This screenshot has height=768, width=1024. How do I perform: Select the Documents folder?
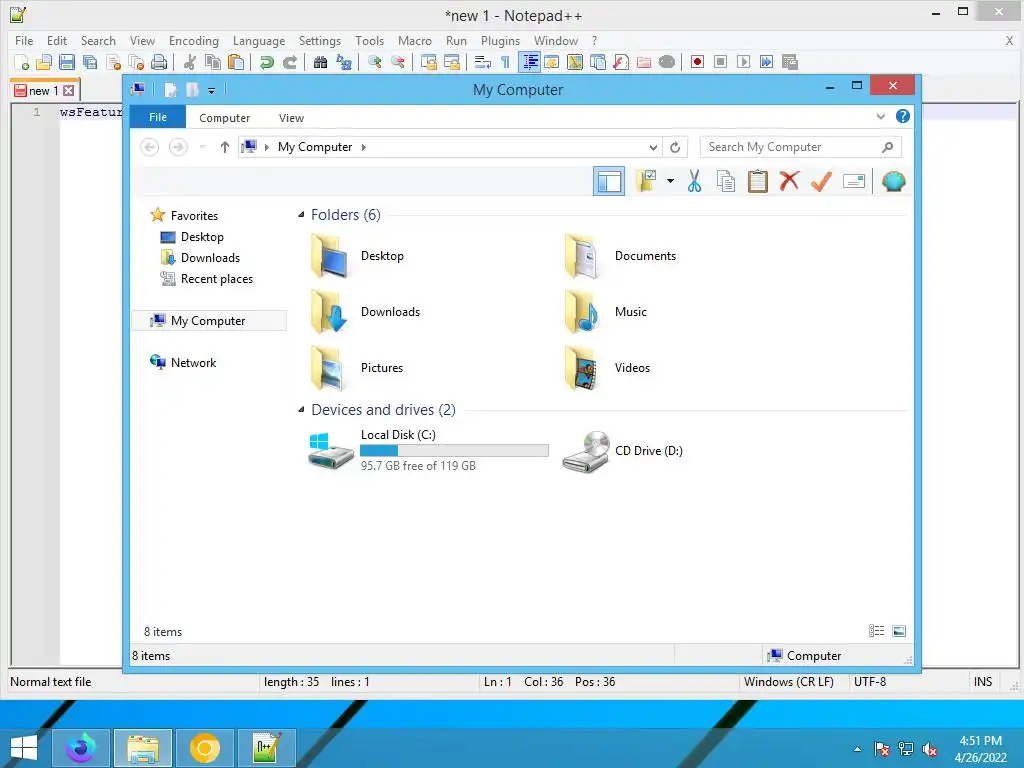[620, 256]
